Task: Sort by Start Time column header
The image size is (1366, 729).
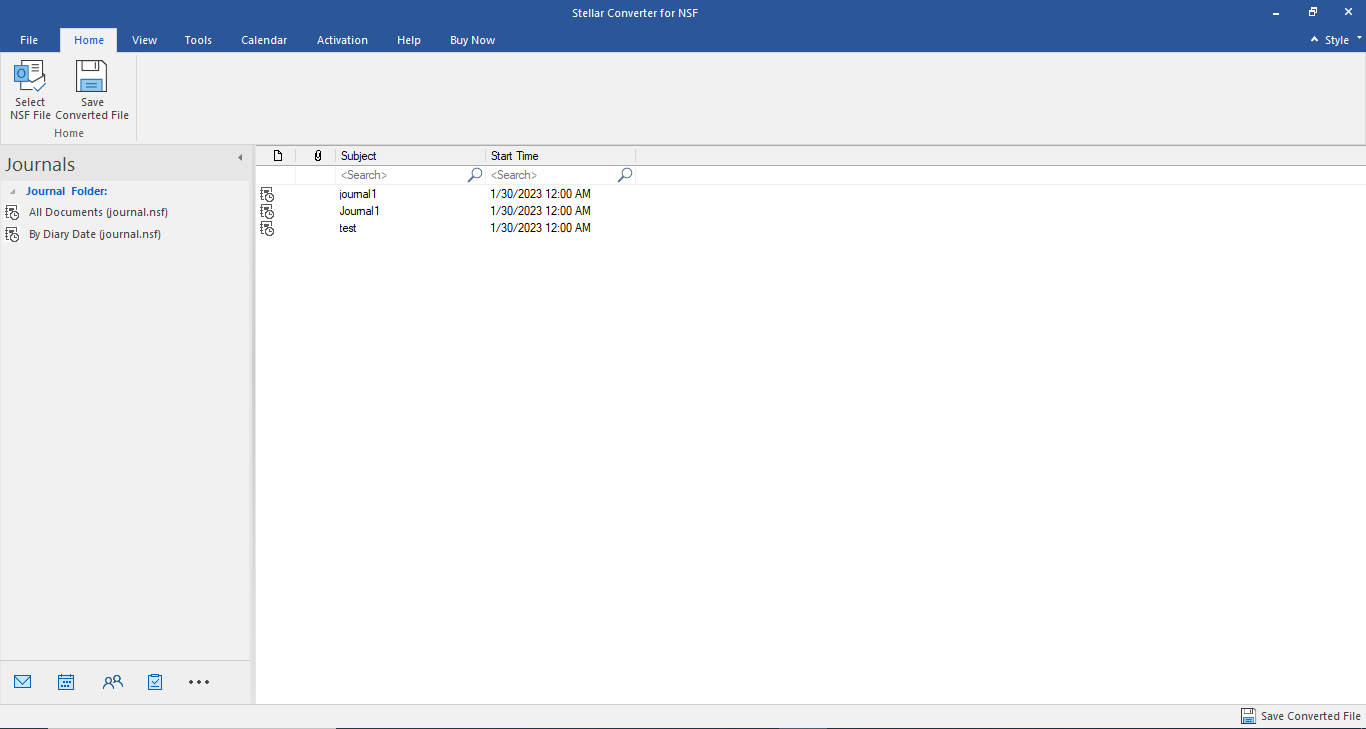Action: (x=561, y=156)
